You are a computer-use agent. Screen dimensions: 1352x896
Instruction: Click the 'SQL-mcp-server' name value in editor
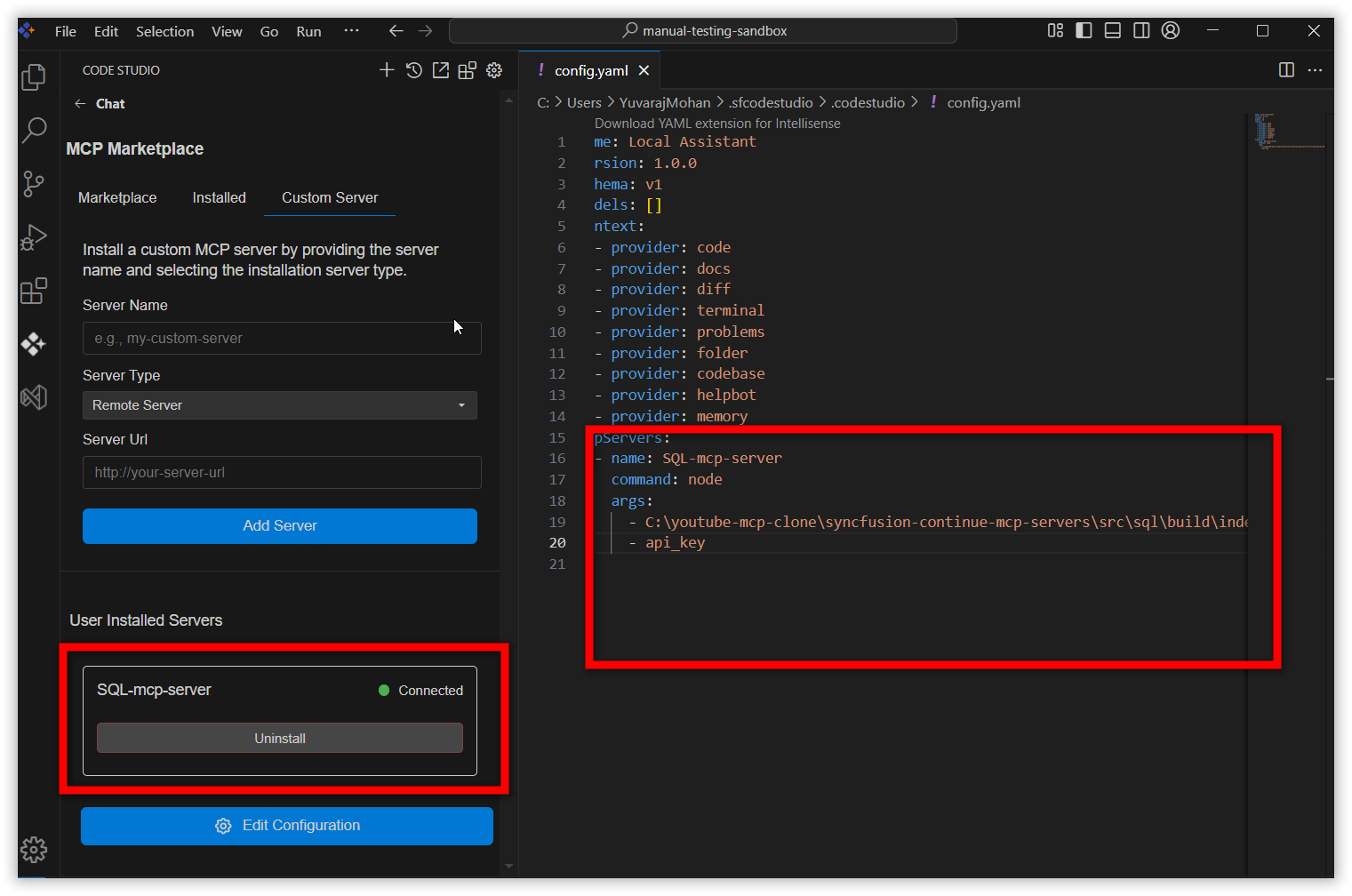[722, 459]
